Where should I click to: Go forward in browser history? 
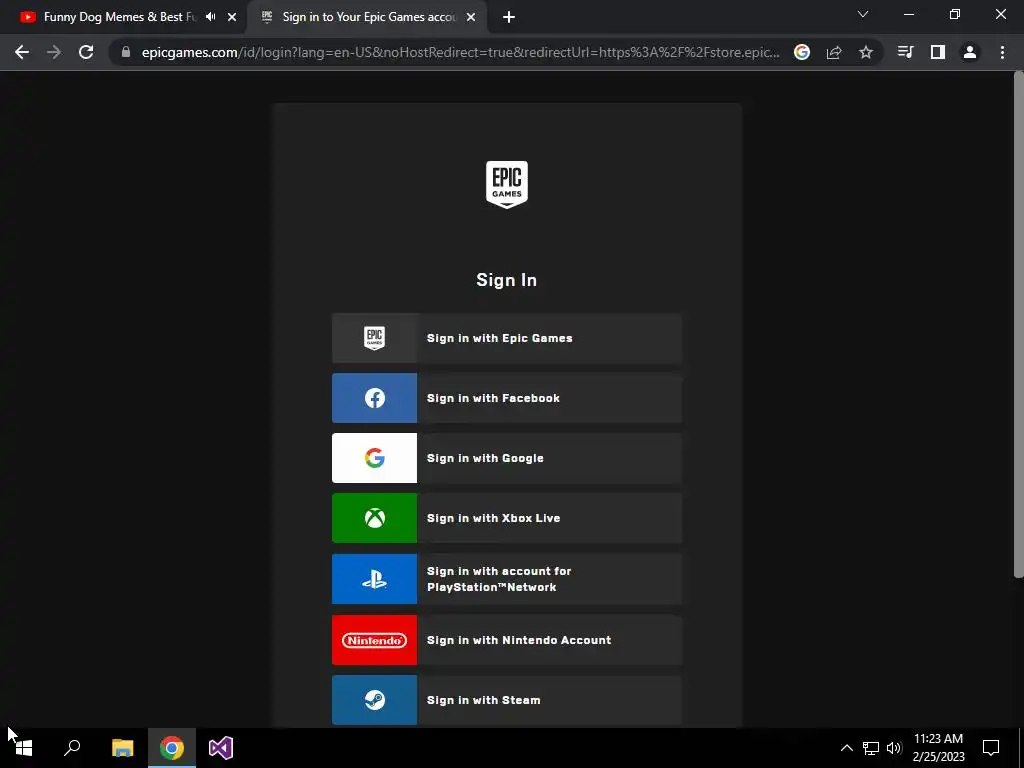[x=54, y=52]
